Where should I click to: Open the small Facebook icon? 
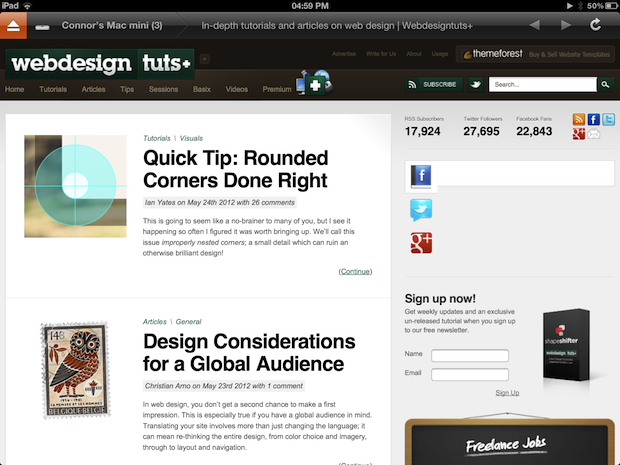pyautogui.click(x=594, y=119)
